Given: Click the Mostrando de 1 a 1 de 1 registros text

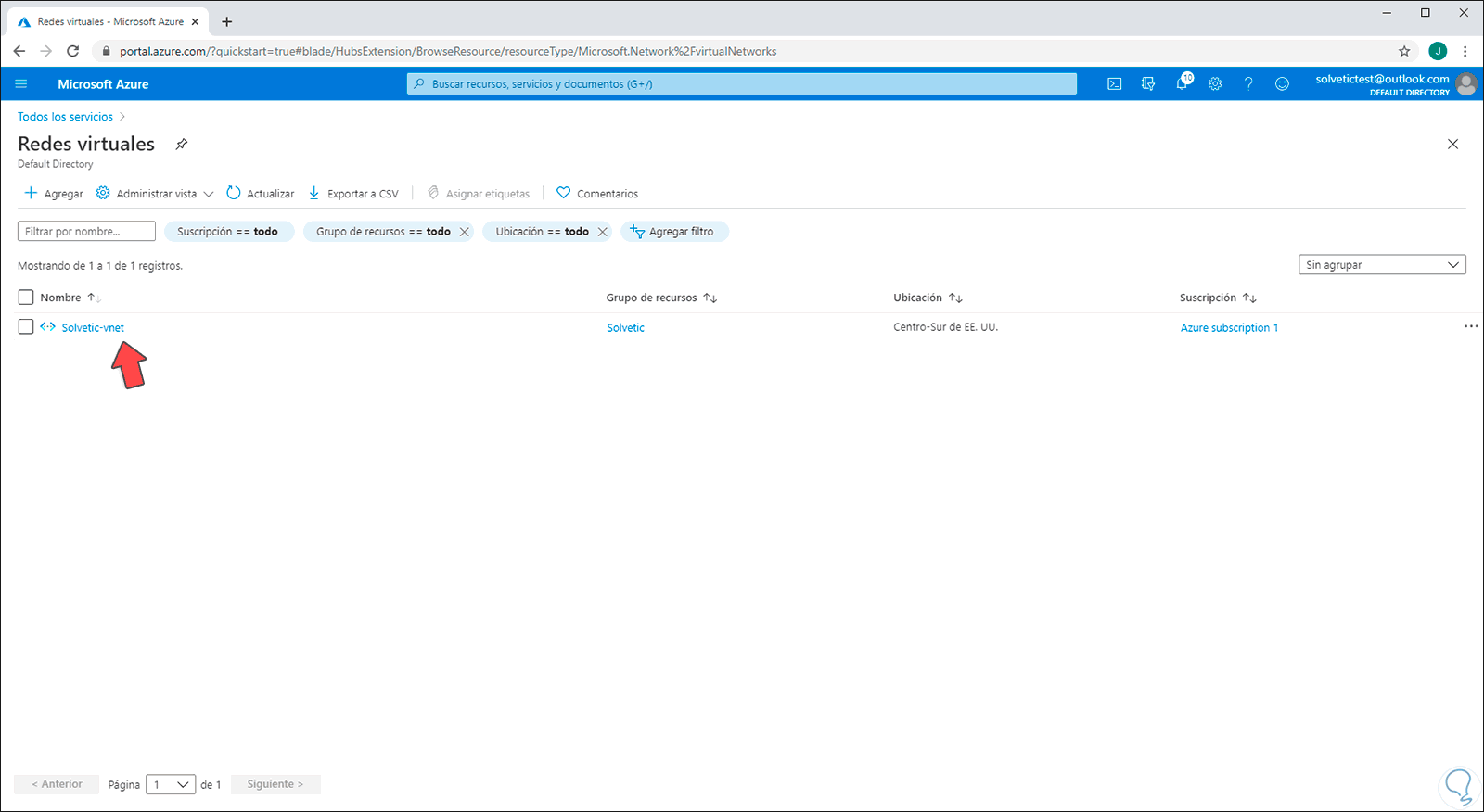Looking at the screenshot, I should click(100, 266).
